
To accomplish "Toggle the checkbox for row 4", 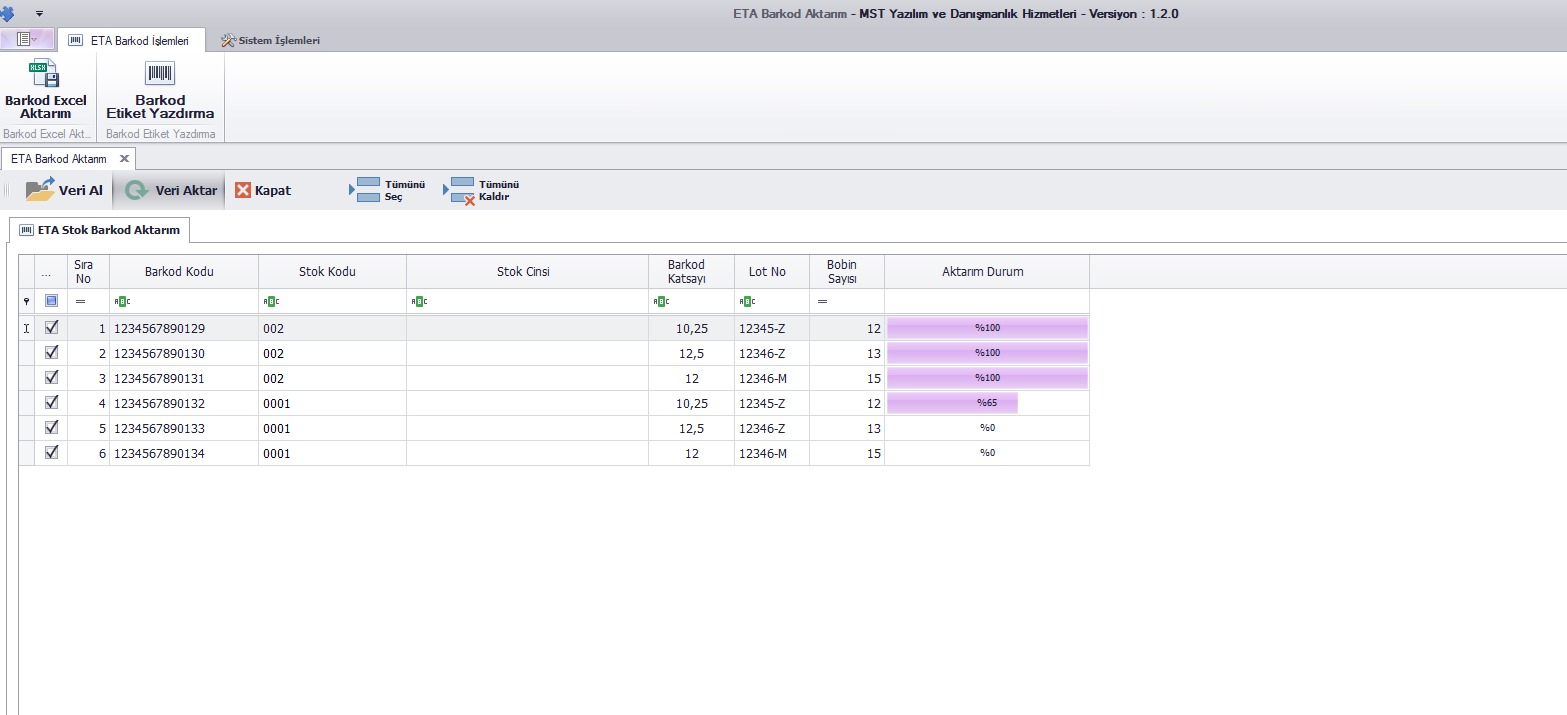I will coord(52,402).
